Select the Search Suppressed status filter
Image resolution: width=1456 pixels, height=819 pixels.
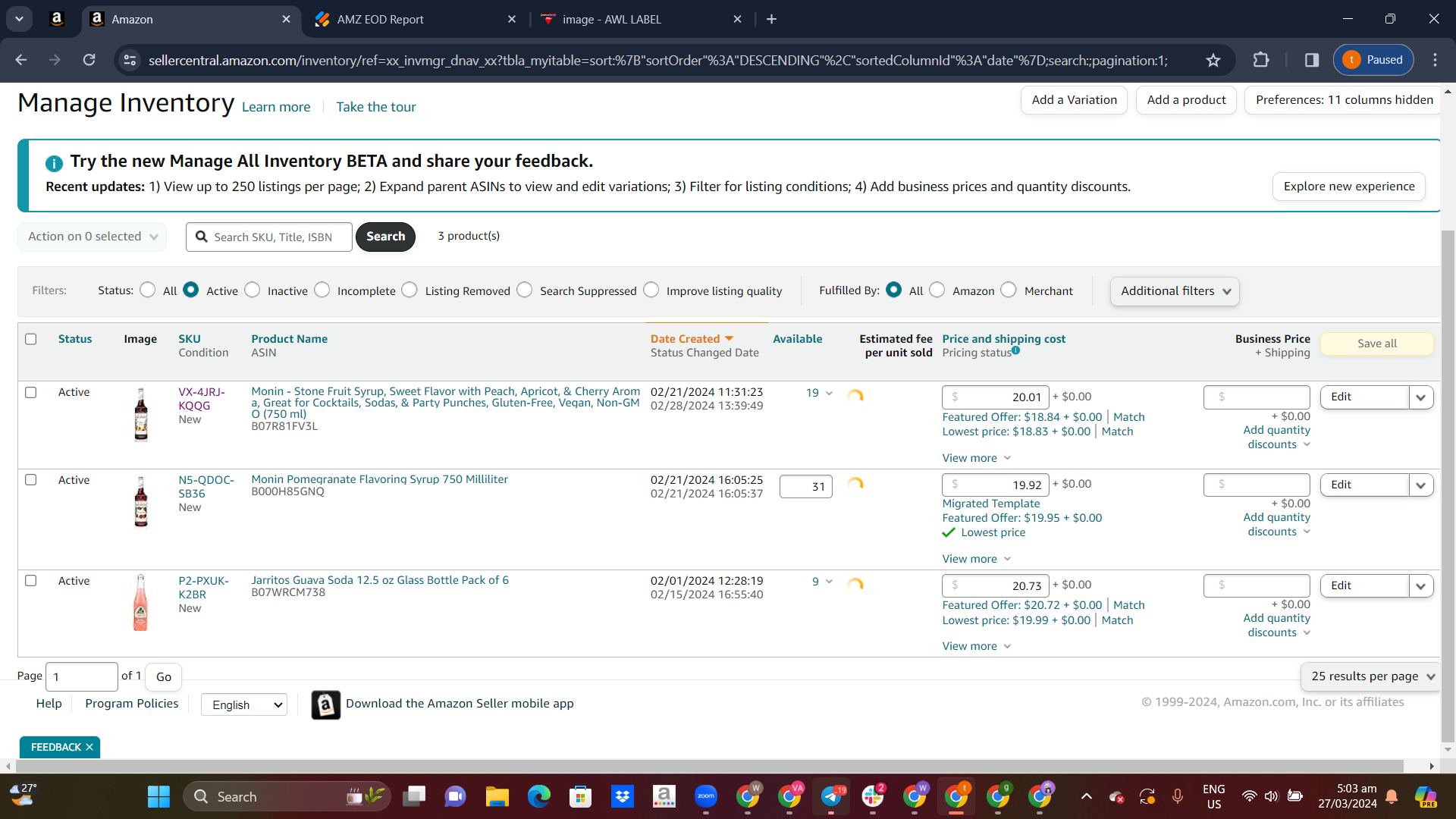[x=525, y=290]
